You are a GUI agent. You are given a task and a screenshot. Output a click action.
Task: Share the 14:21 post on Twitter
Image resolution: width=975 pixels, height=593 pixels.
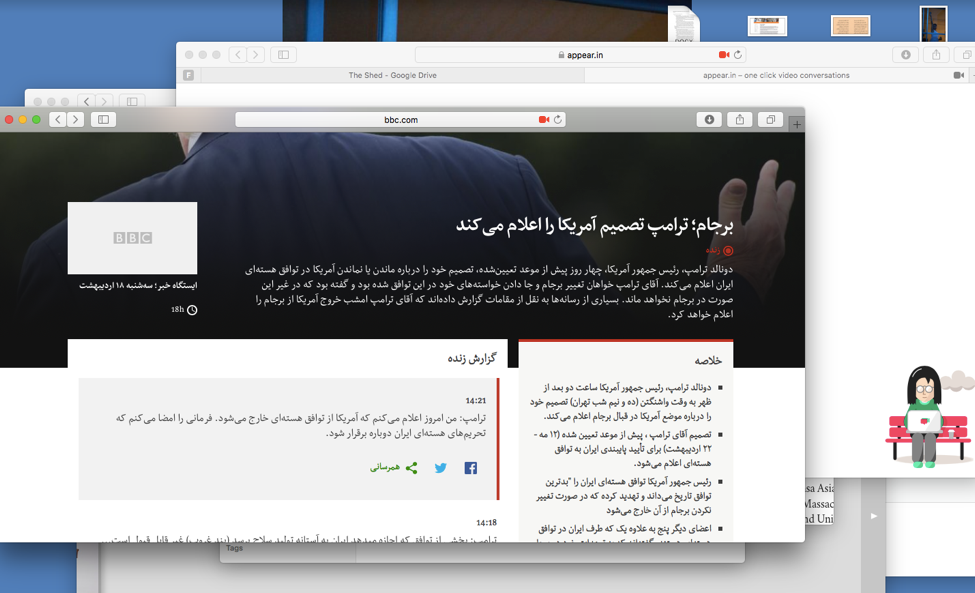point(440,468)
